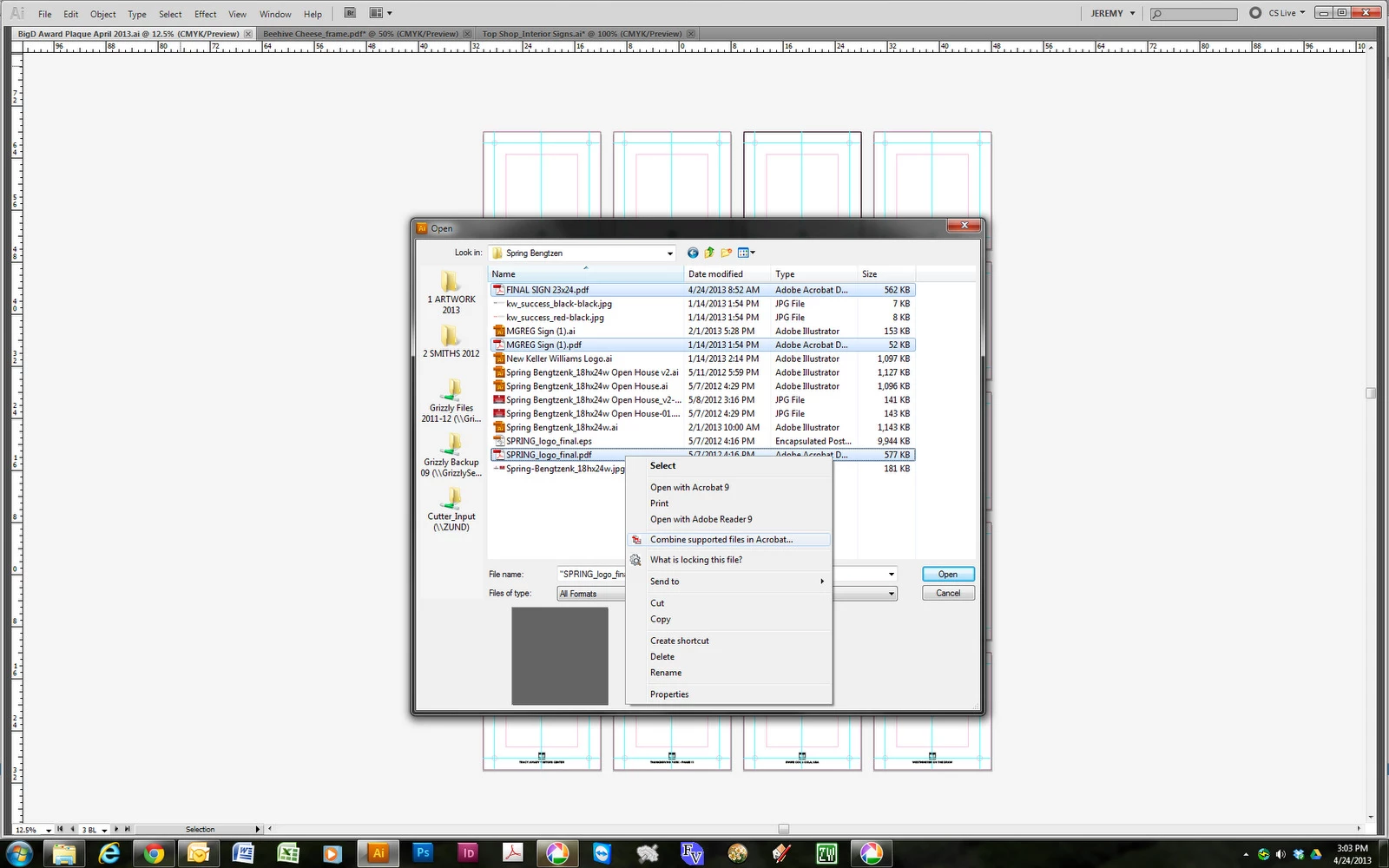Open the Arrange Documents dropdown
Viewport: 1389px width, 868px height.
click(x=380, y=13)
